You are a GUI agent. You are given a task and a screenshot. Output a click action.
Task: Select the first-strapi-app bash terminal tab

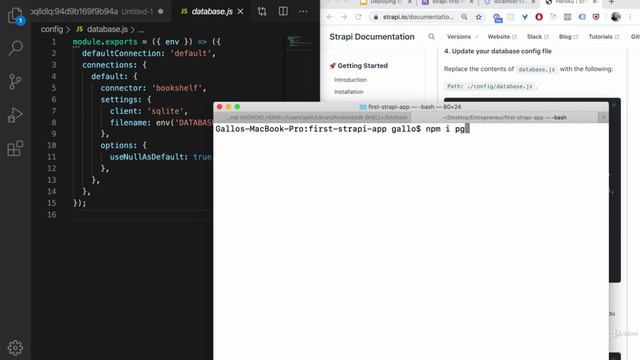(x=504, y=118)
